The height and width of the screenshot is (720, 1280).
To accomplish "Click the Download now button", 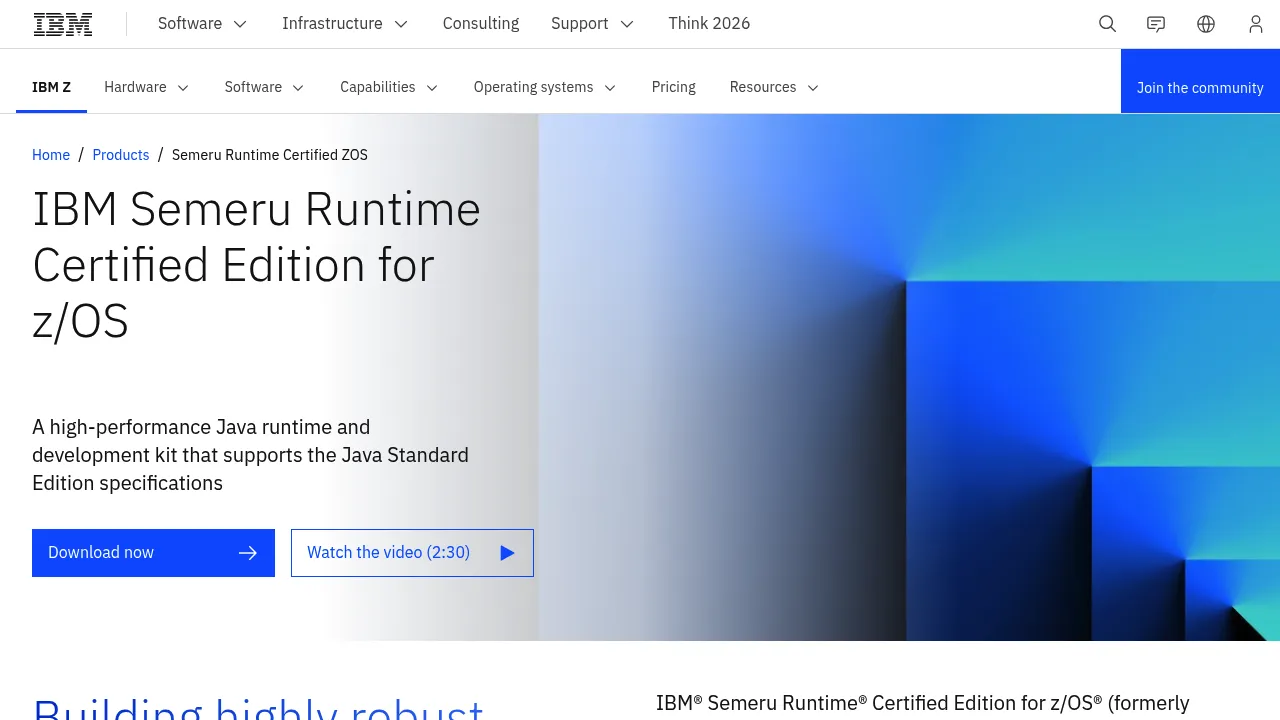I will tap(153, 553).
